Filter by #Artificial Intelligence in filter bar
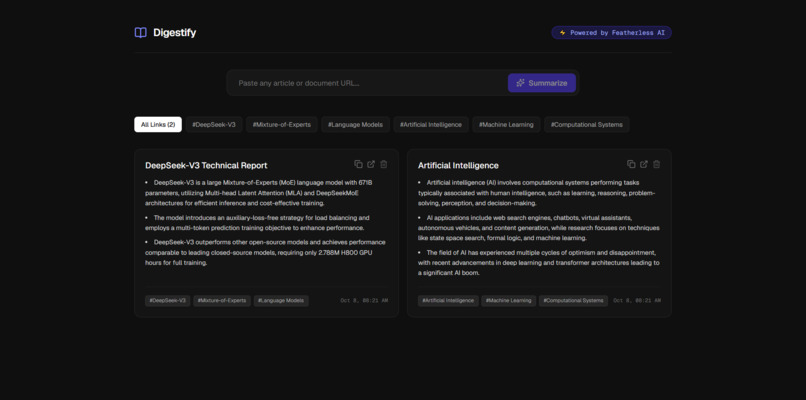 pyautogui.click(x=431, y=124)
